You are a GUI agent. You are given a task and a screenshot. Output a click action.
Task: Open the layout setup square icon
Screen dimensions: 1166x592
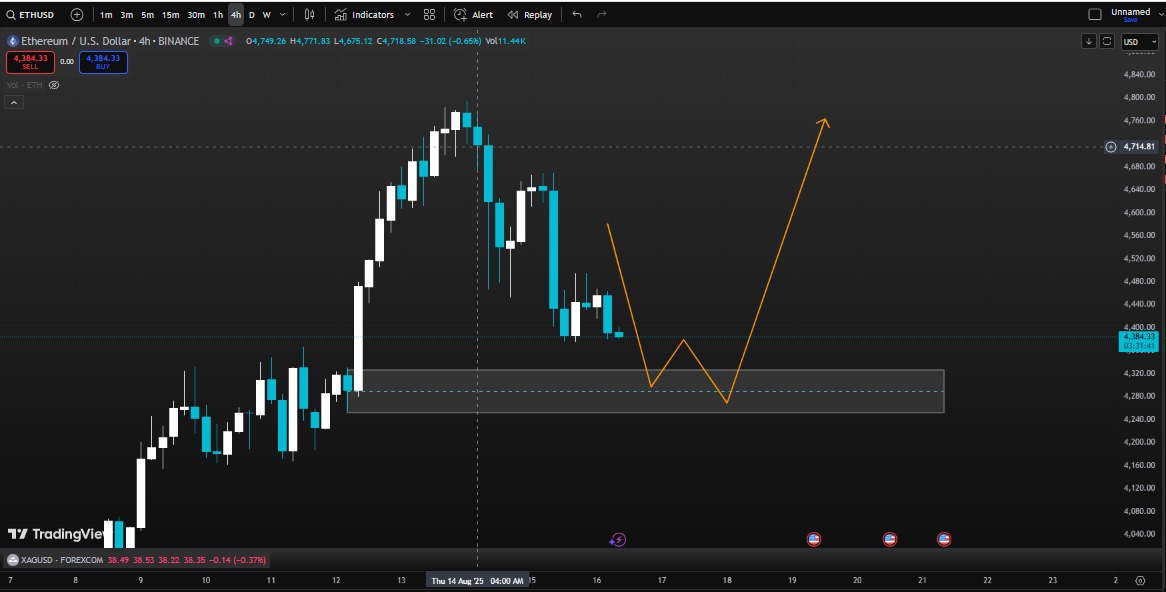coord(1095,14)
